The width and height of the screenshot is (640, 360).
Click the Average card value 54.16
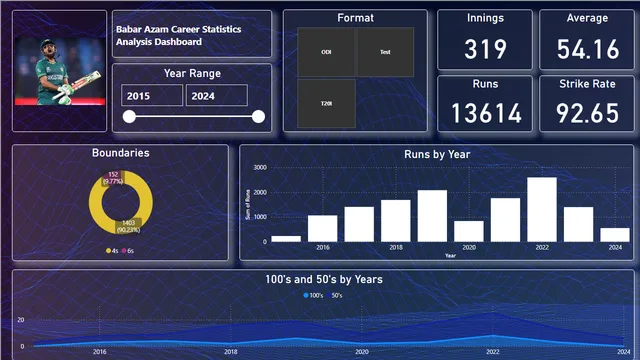(x=587, y=49)
